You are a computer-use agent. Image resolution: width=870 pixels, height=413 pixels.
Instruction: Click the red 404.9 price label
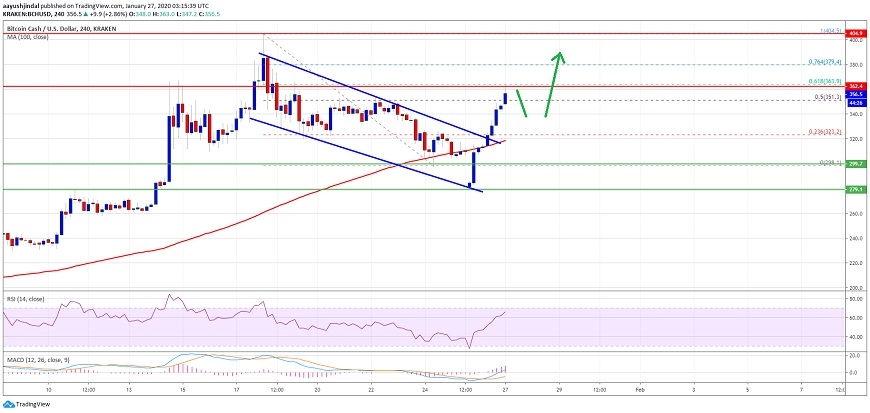tap(855, 34)
